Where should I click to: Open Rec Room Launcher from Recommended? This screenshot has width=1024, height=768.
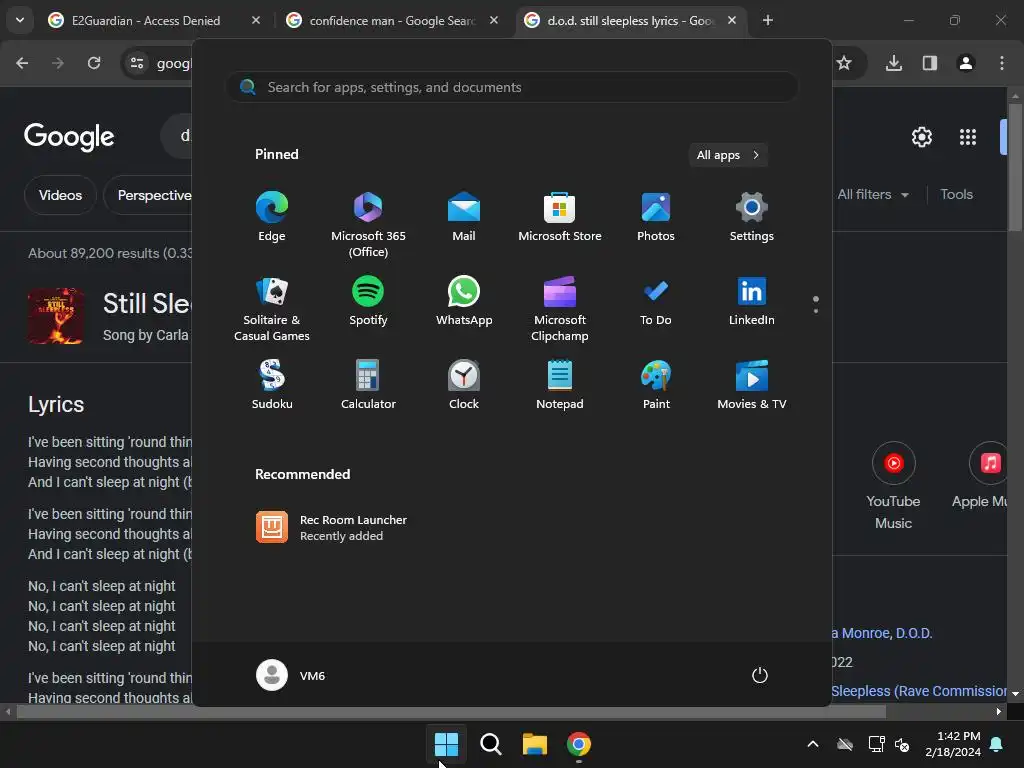click(332, 527)
